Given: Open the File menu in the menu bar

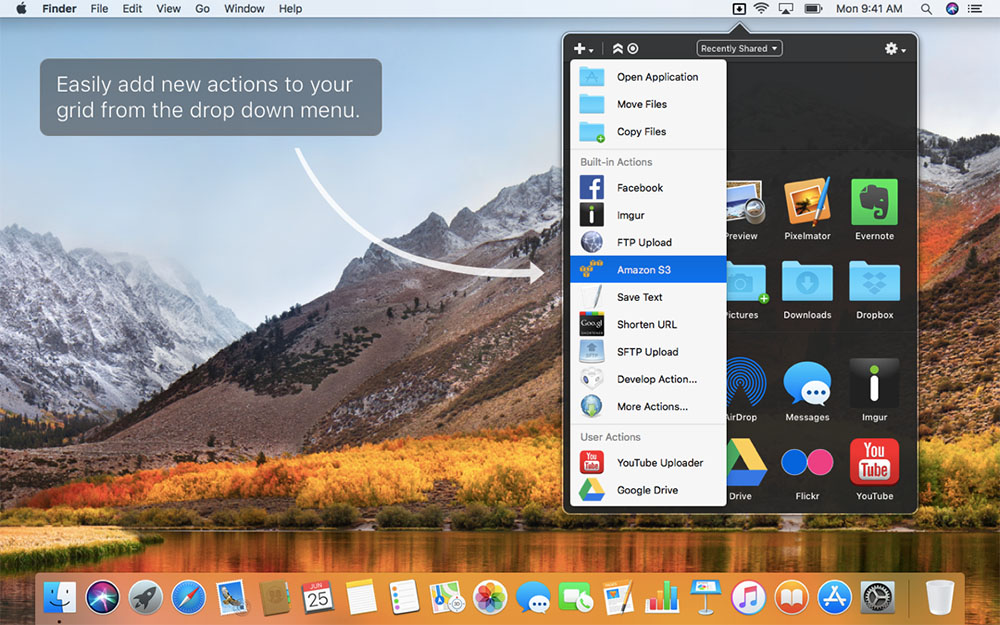Looking at the screenshot, I should click(x=99, y=9).
